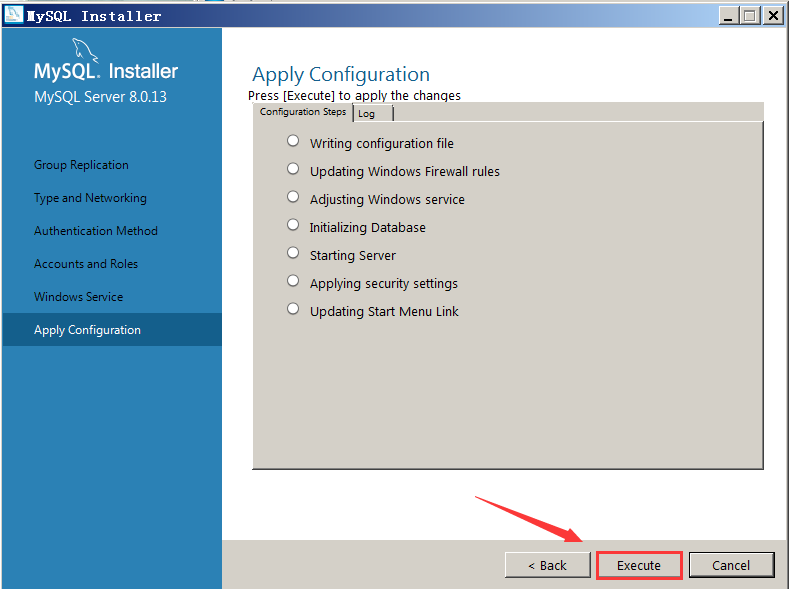
Task: Click the Execute button
Action: click(x=639, y=565)
